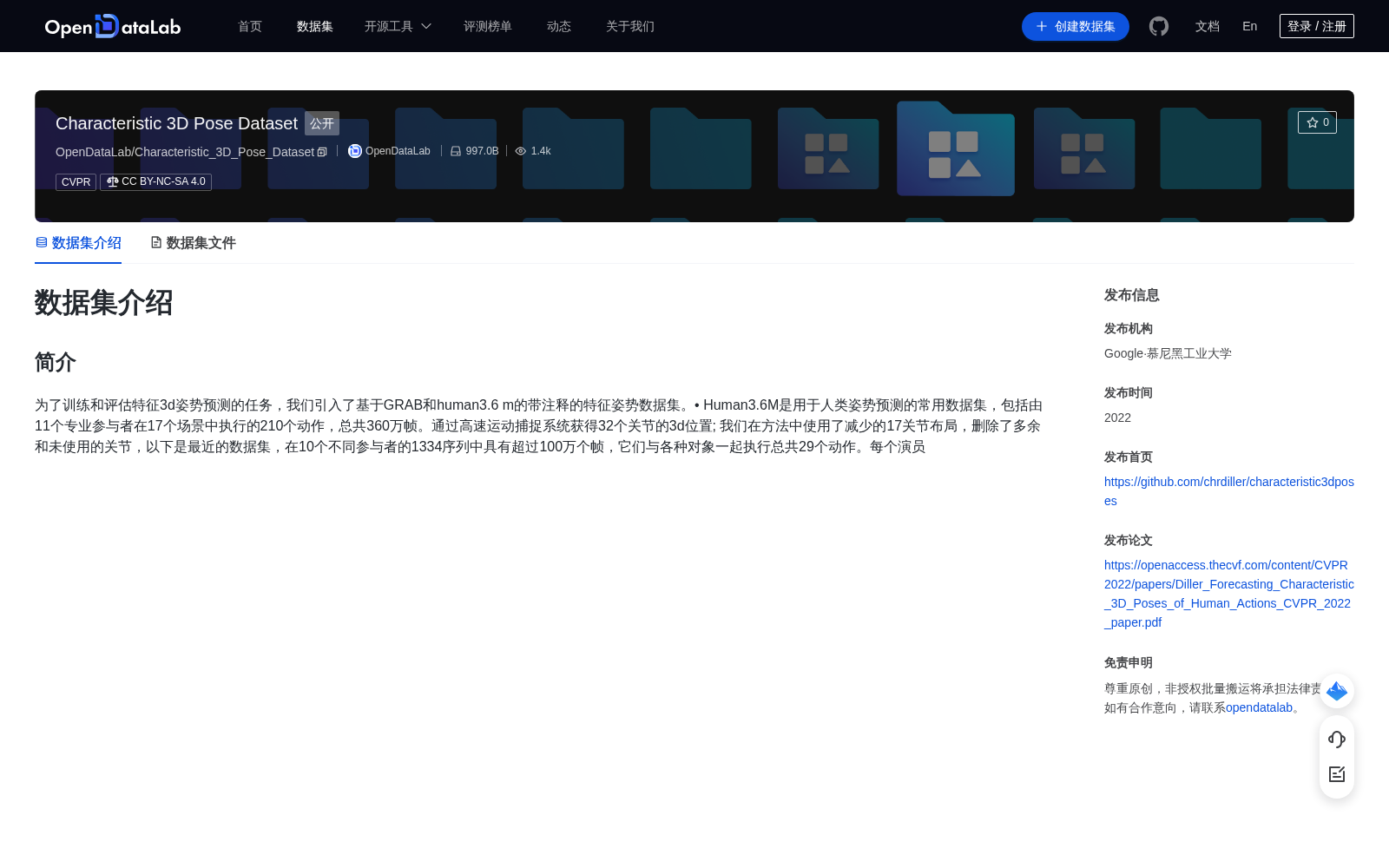The width and height of the screenshot is (1389, 868).
Task: Open 数据集 navigation item
Action: [x=315, y=26]
